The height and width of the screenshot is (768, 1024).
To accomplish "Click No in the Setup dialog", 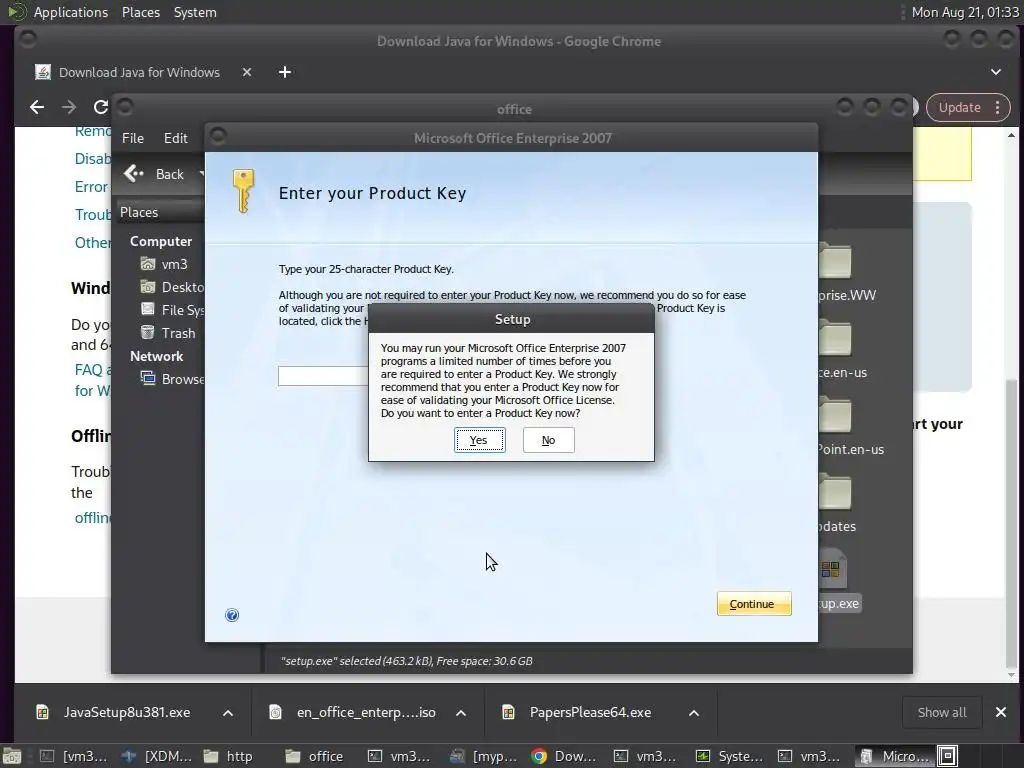I will pos(549,440).
